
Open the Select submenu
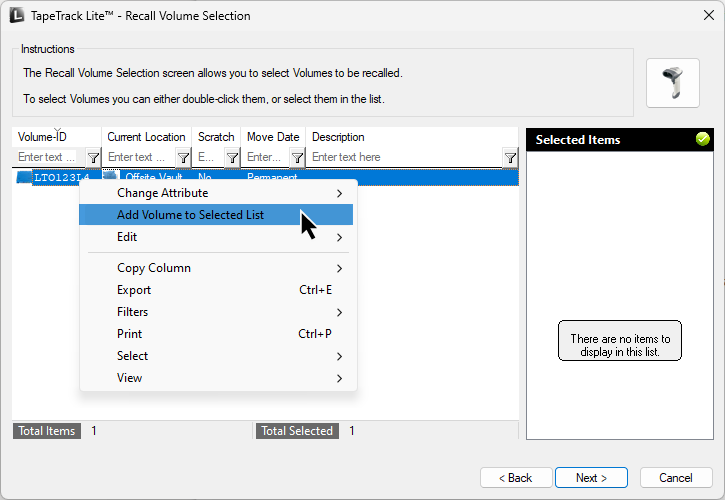pos(216,356)
